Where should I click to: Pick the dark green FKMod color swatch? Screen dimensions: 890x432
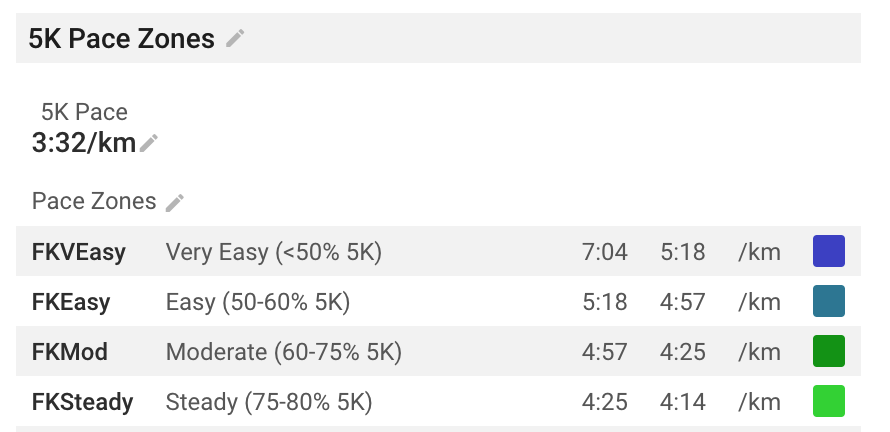(829, 351)
